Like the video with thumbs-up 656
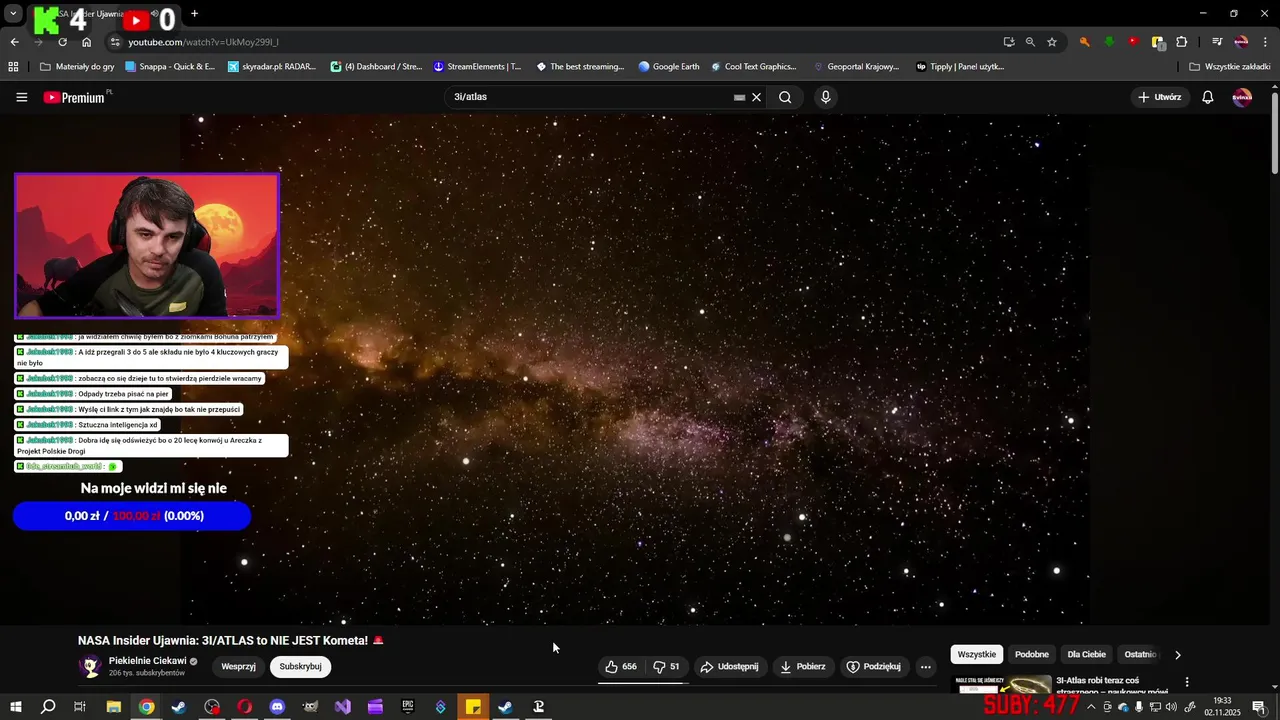This screenshot has width=1280, height=720. (622, 666)
